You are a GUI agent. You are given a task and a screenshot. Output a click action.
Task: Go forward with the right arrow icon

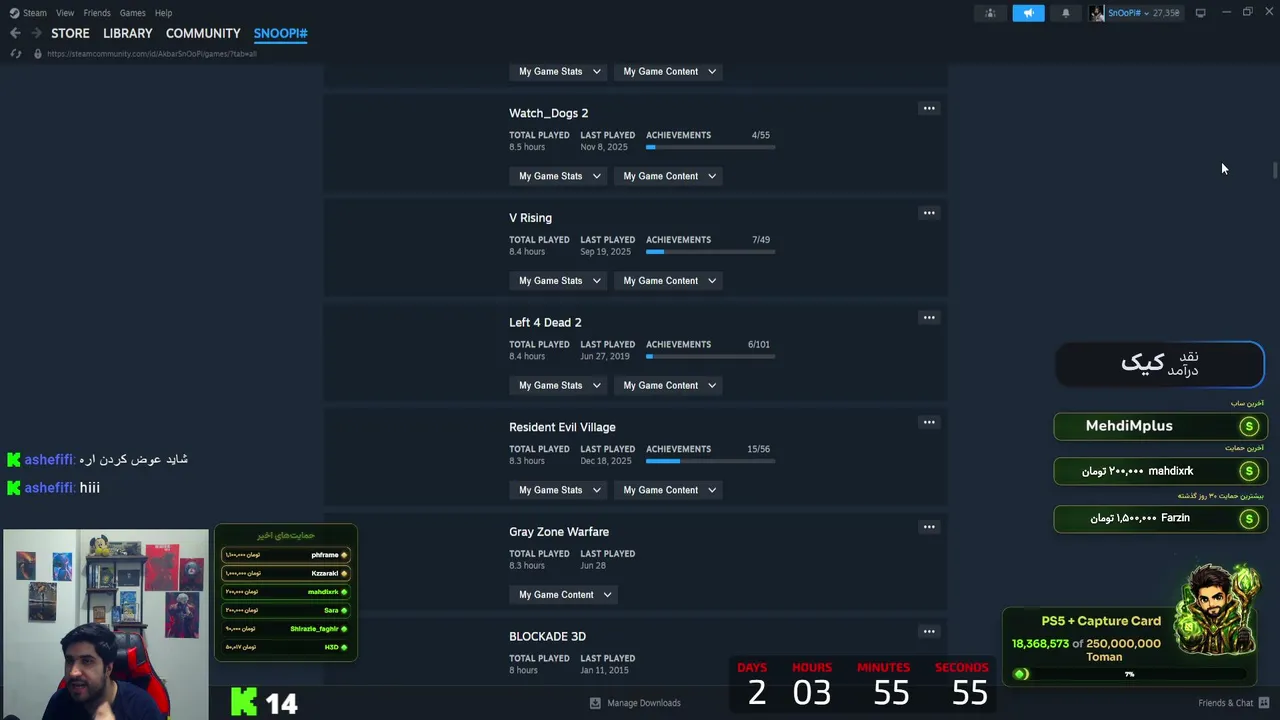pyautogui.click(x=36, y=33)
